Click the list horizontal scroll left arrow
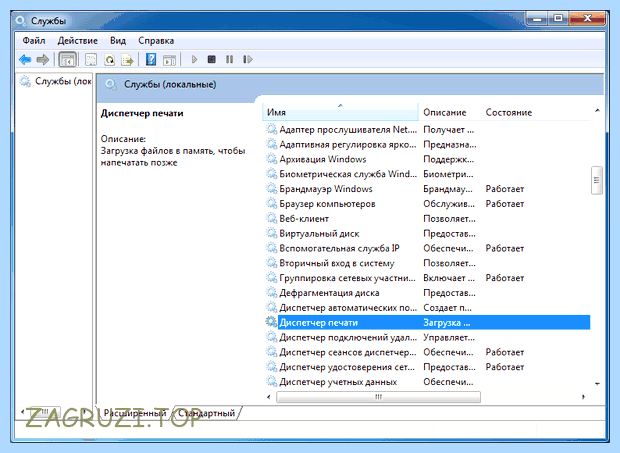 (269, 397)
